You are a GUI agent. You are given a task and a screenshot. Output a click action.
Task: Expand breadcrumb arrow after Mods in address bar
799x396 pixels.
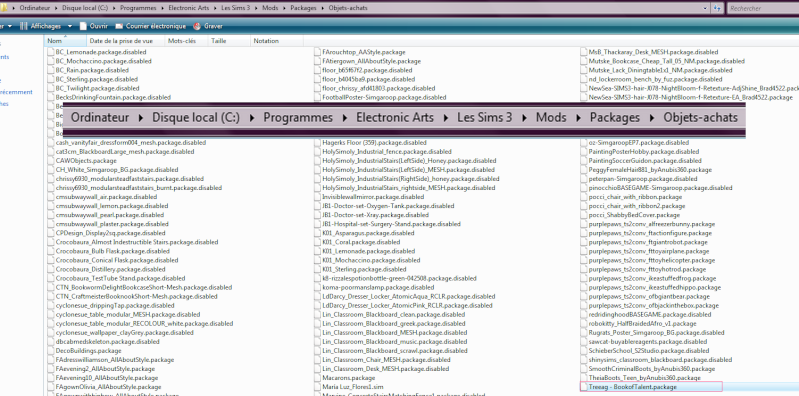click(x=283, y=9)
